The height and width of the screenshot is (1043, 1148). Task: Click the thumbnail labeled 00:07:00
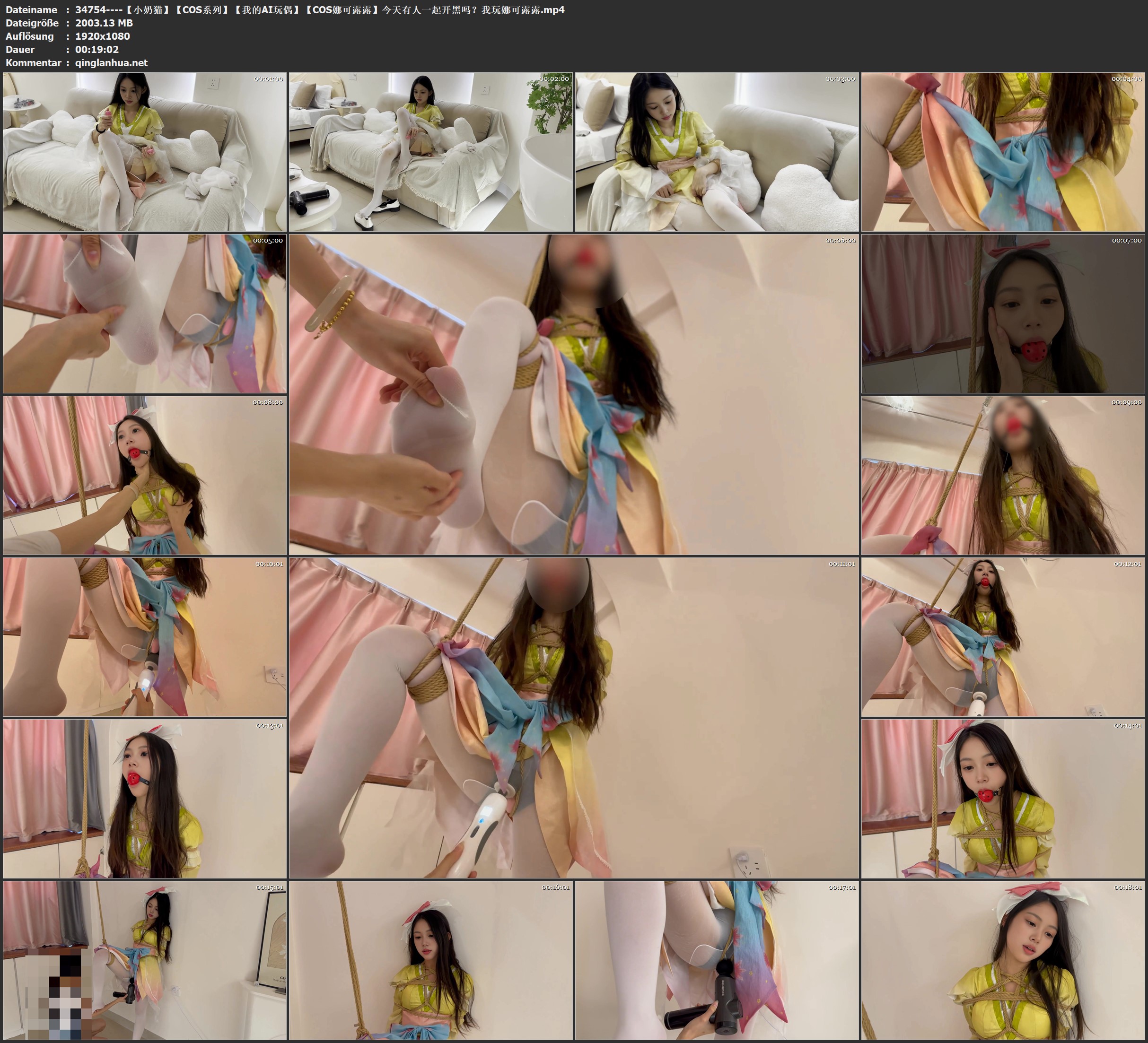point(1003,313)
